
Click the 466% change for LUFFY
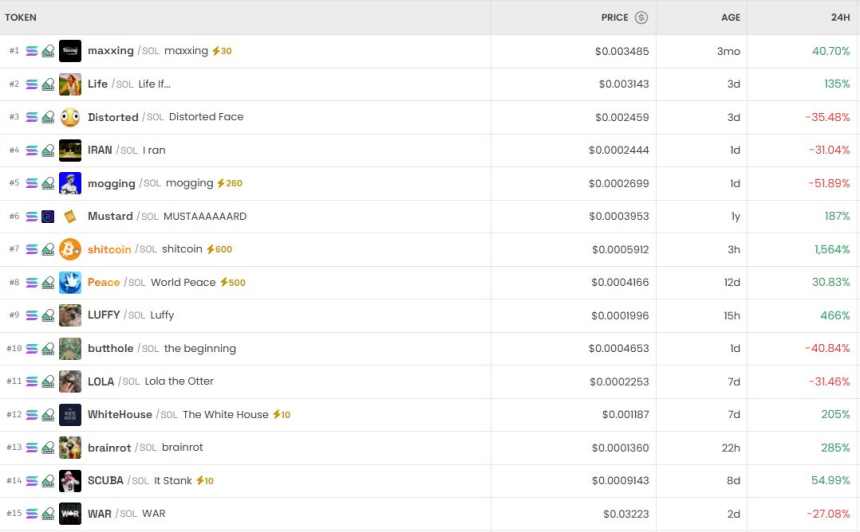tap(835, 315)
